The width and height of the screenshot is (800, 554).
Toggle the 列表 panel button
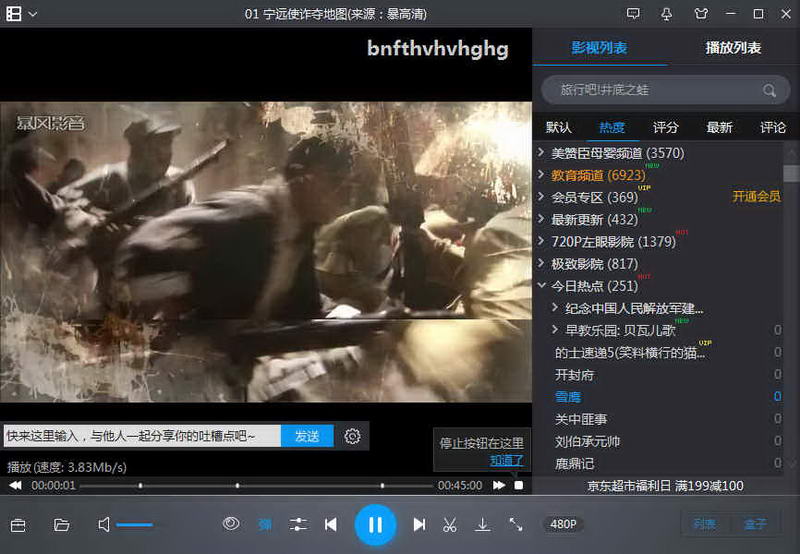(x=705, y=523)
